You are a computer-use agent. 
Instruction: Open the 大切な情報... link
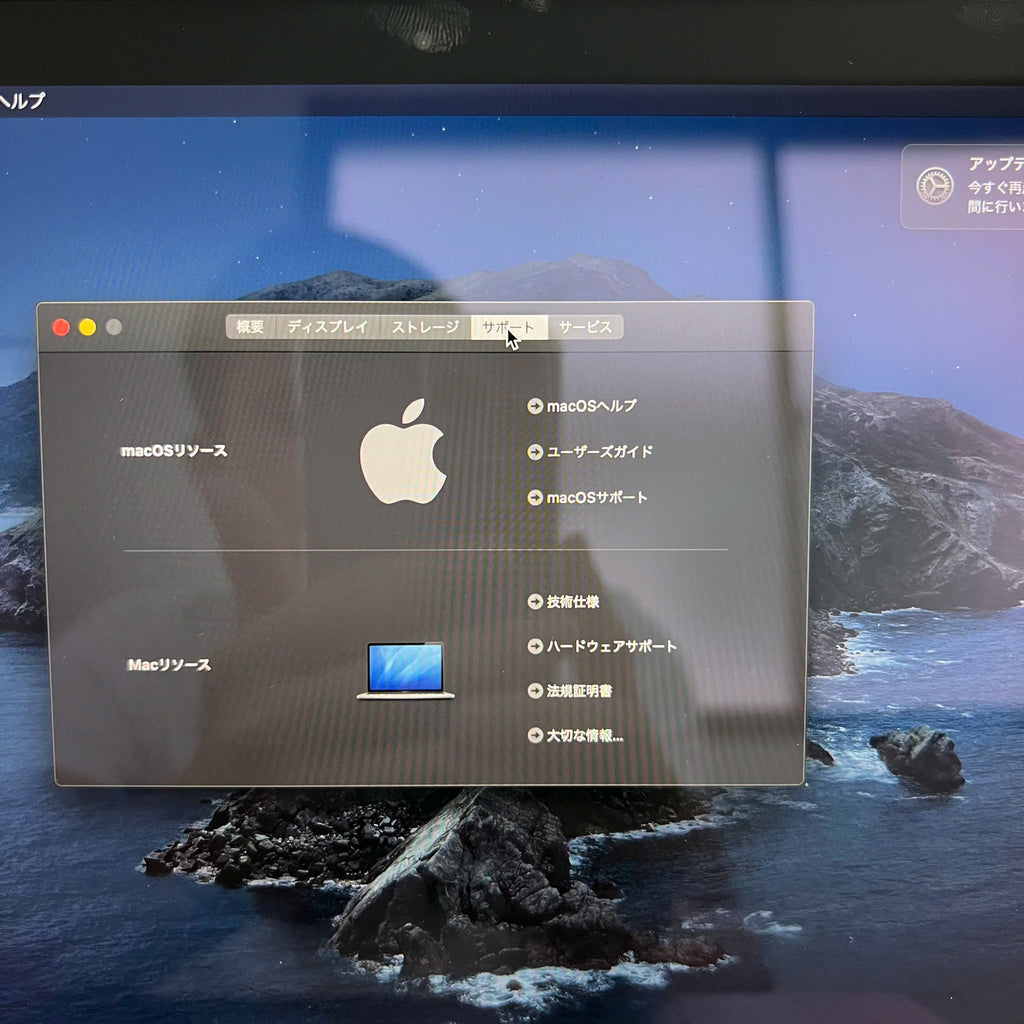click(584, 736)
